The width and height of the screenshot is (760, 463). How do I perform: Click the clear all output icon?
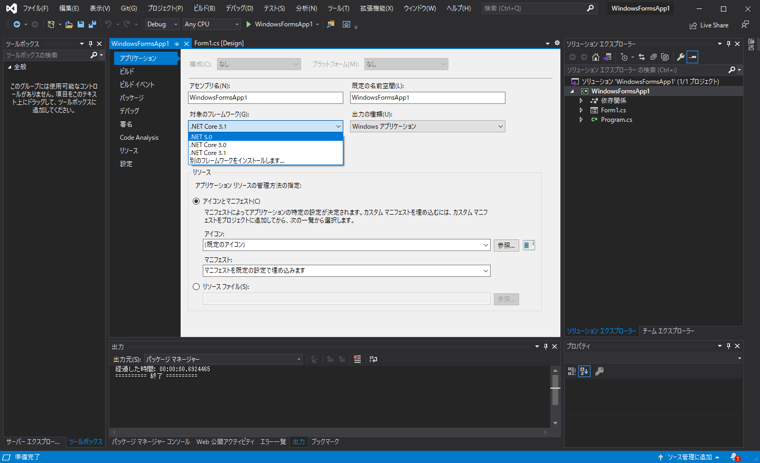[357, 359]
